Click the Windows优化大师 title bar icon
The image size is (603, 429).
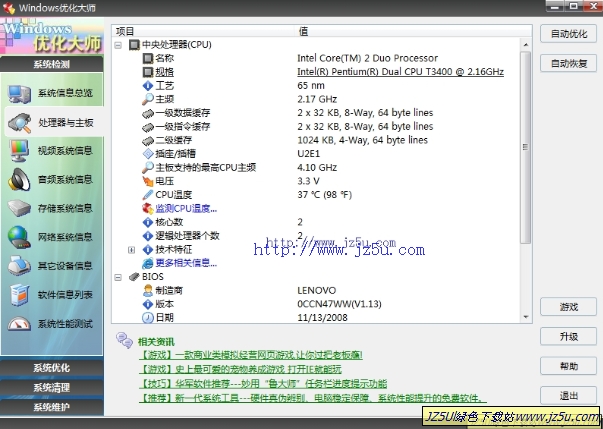tap(8, 8)
